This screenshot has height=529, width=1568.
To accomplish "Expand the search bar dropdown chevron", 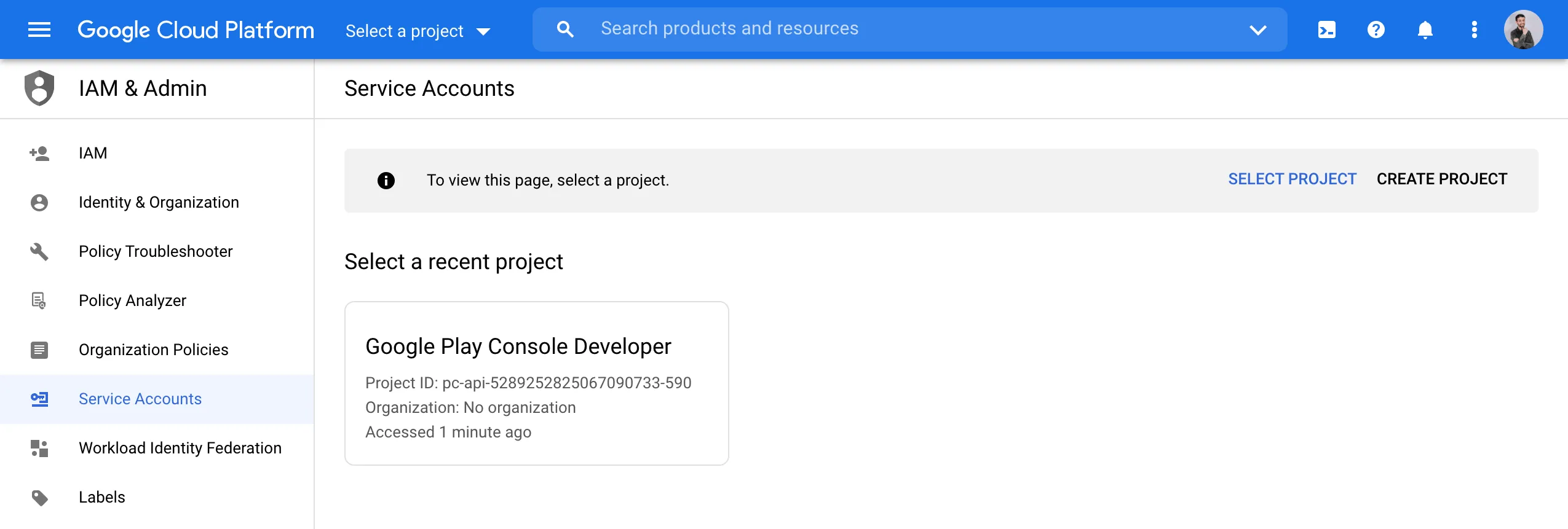I will click(1257, 29).
